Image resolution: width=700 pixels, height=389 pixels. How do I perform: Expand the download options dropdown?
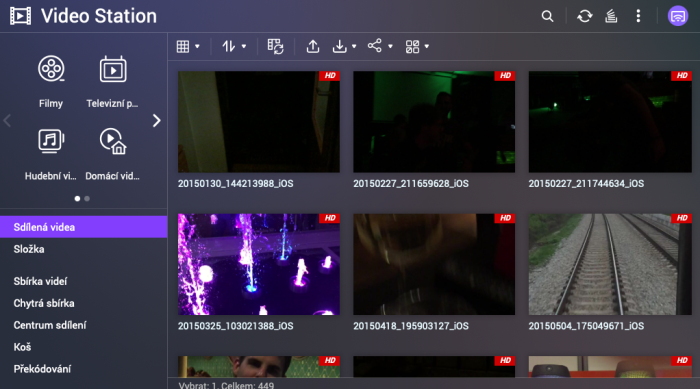(x=344, y=46)
